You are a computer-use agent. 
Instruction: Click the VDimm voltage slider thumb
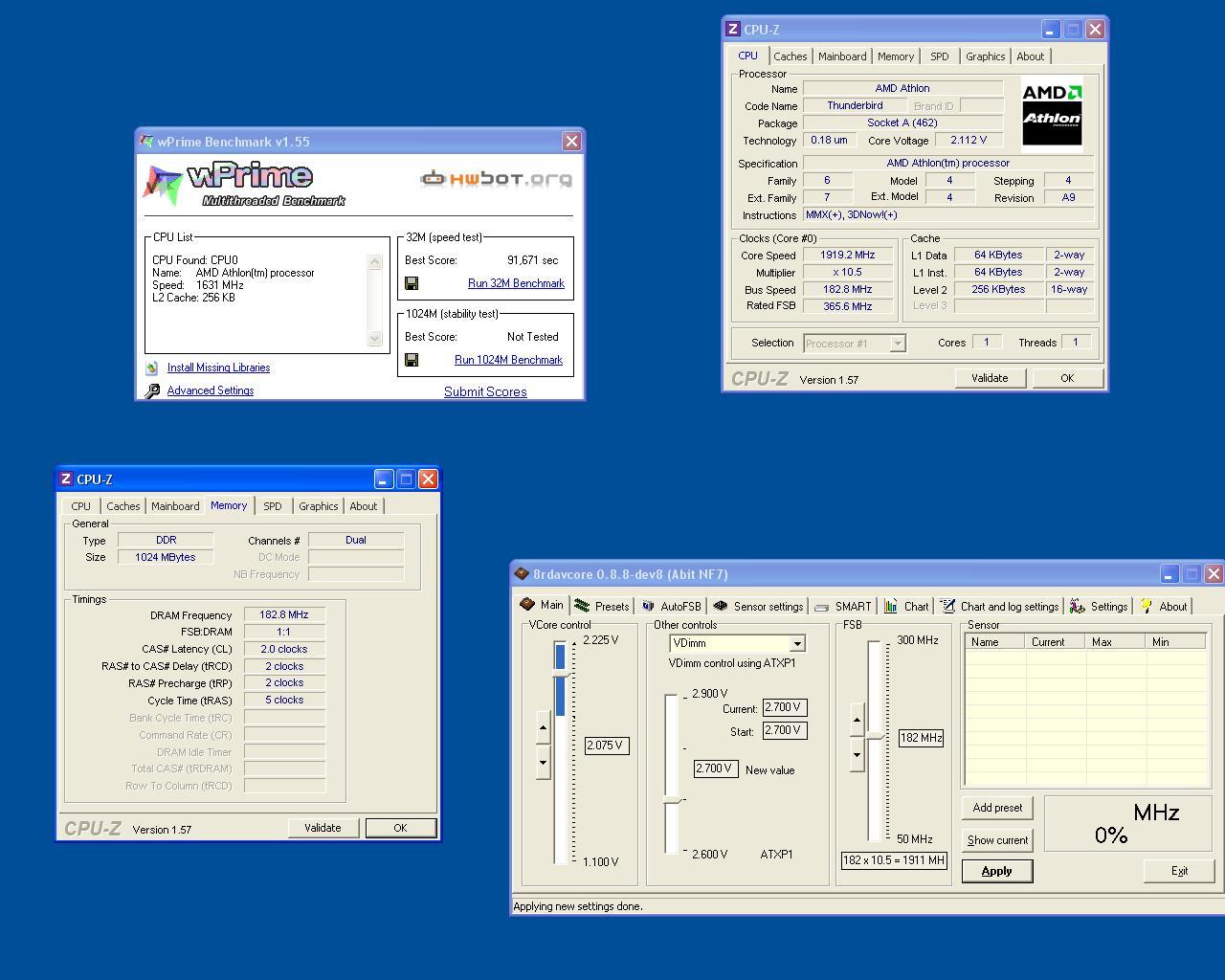click(x=673, y=800)
